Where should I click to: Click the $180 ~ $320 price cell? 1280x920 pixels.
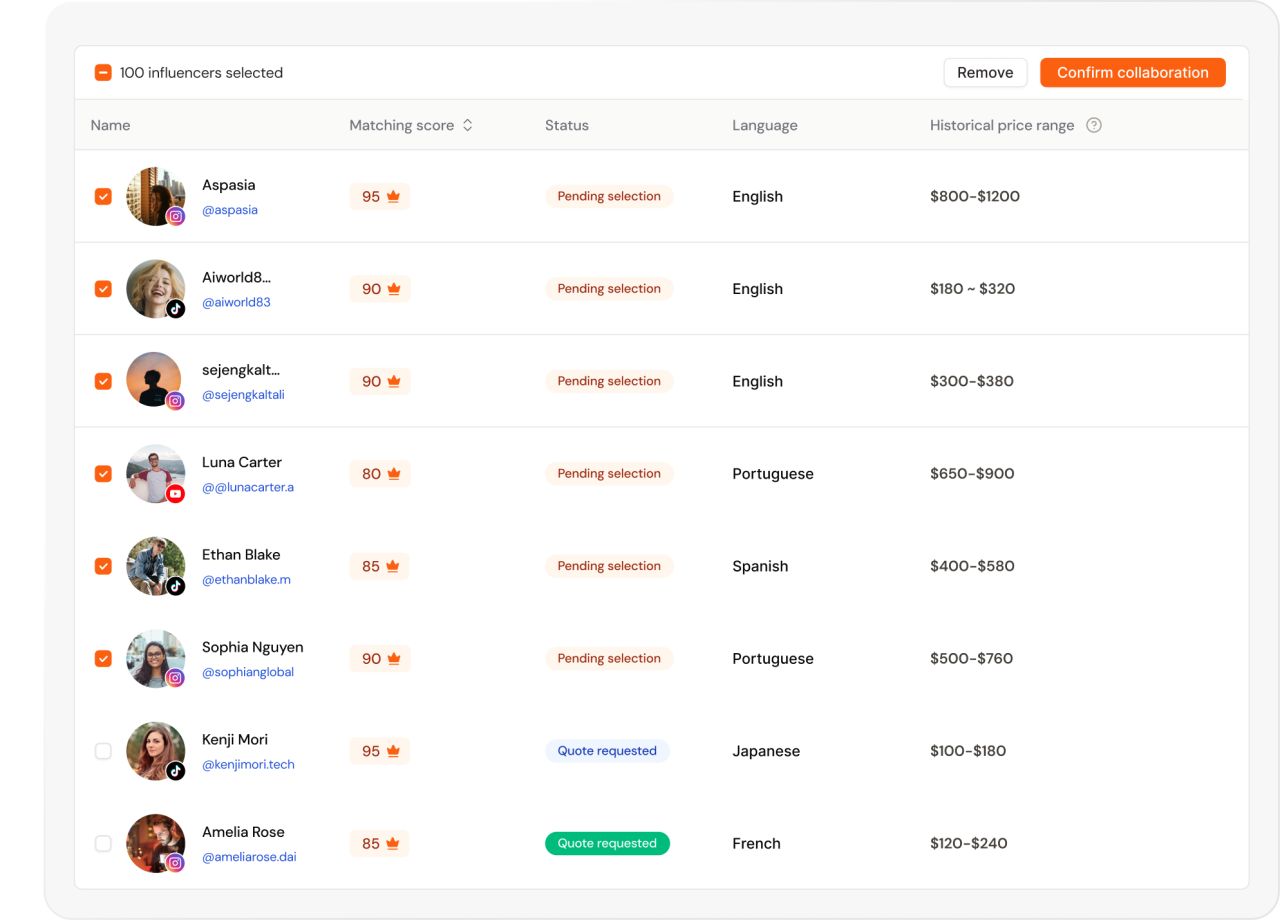point(972,289)
